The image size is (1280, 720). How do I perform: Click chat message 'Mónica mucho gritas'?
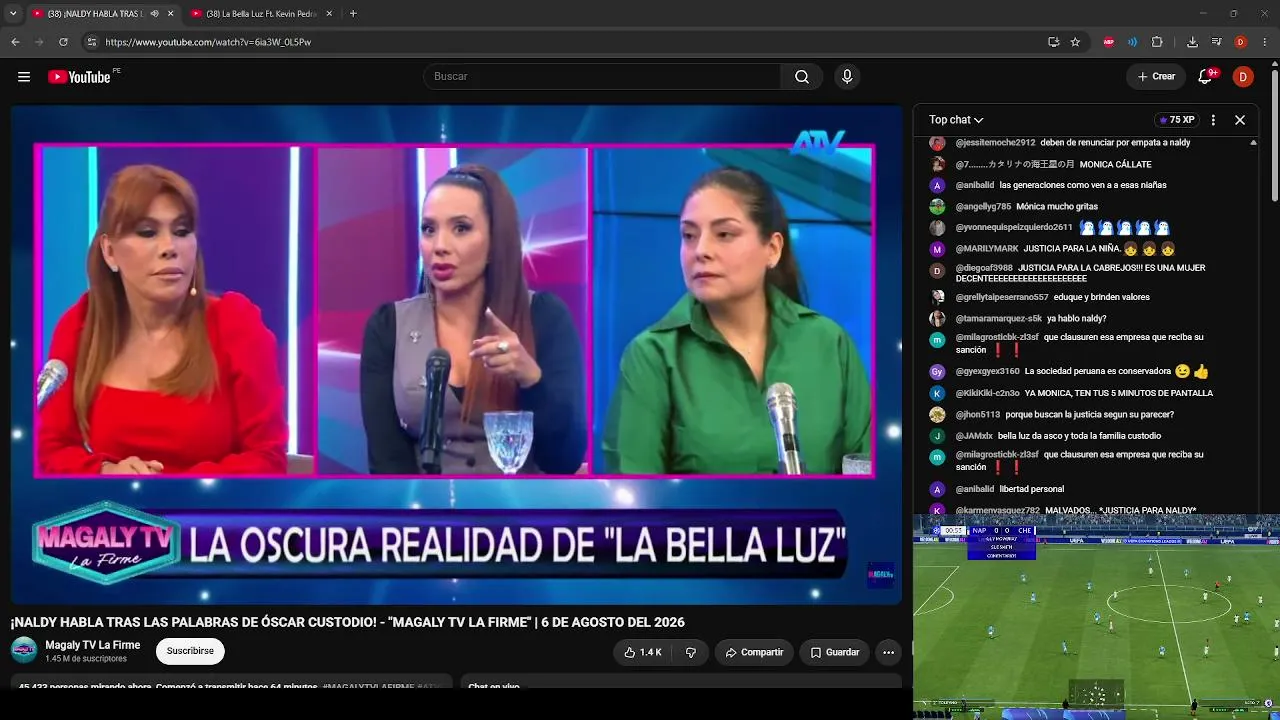point(1057,206)
